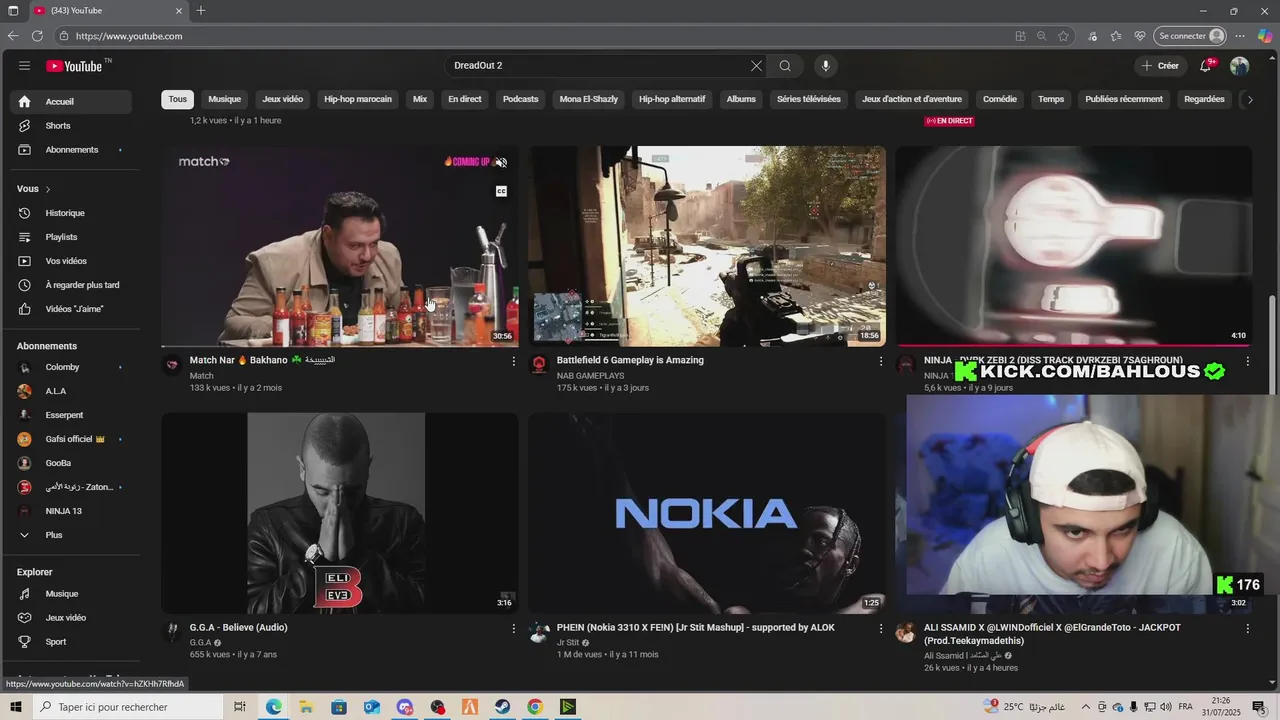
Task: Open options menu for G.G.A Believe video
Action: coord(514,628)
